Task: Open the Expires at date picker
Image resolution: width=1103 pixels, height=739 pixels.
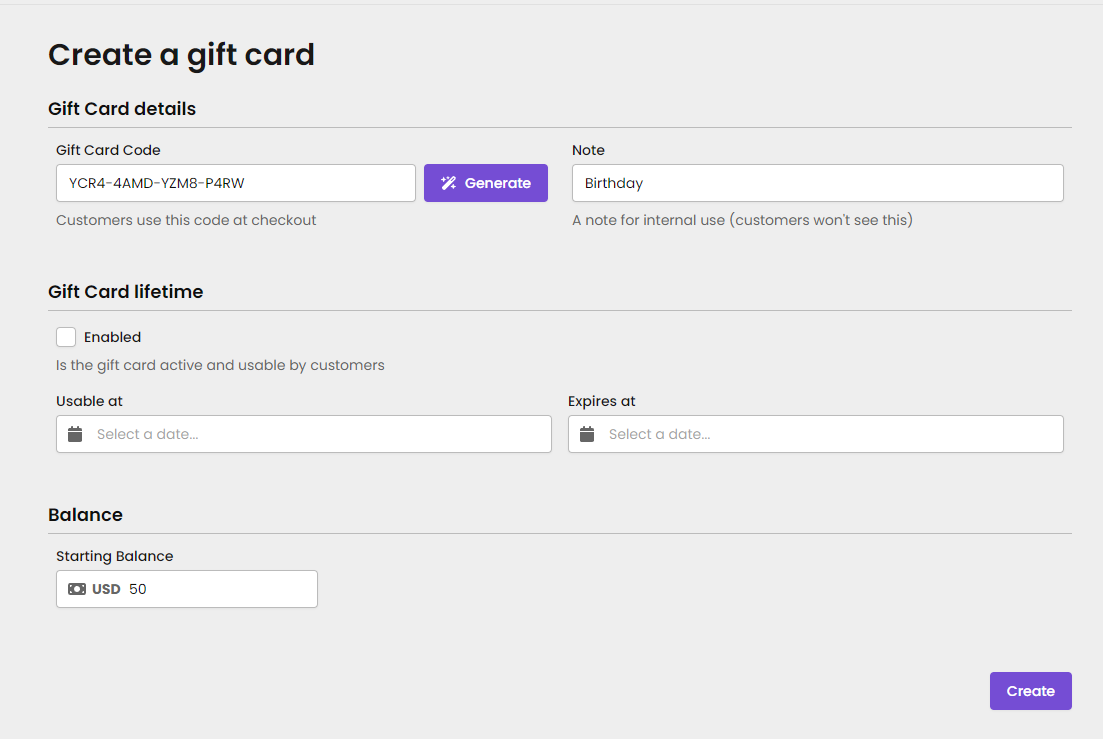Action: point(815,434)
